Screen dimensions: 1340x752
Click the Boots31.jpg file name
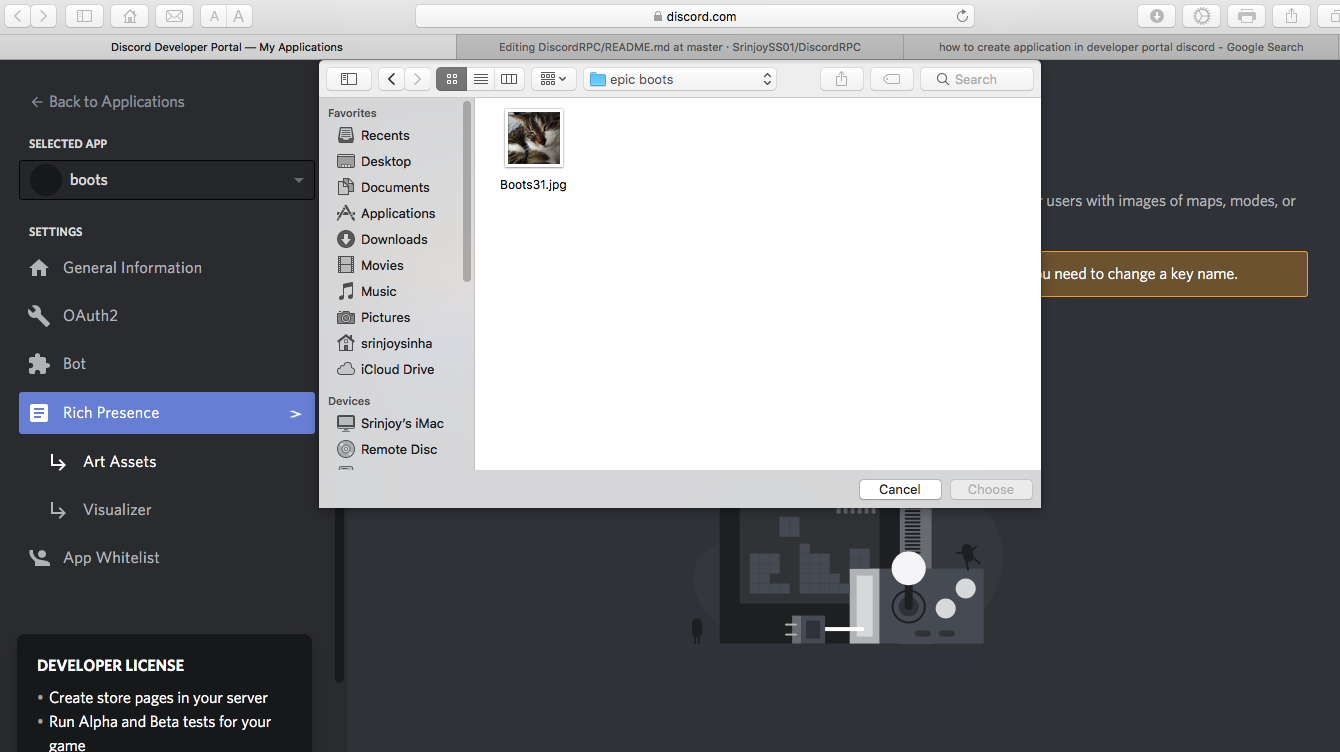(x=533, y=185)
